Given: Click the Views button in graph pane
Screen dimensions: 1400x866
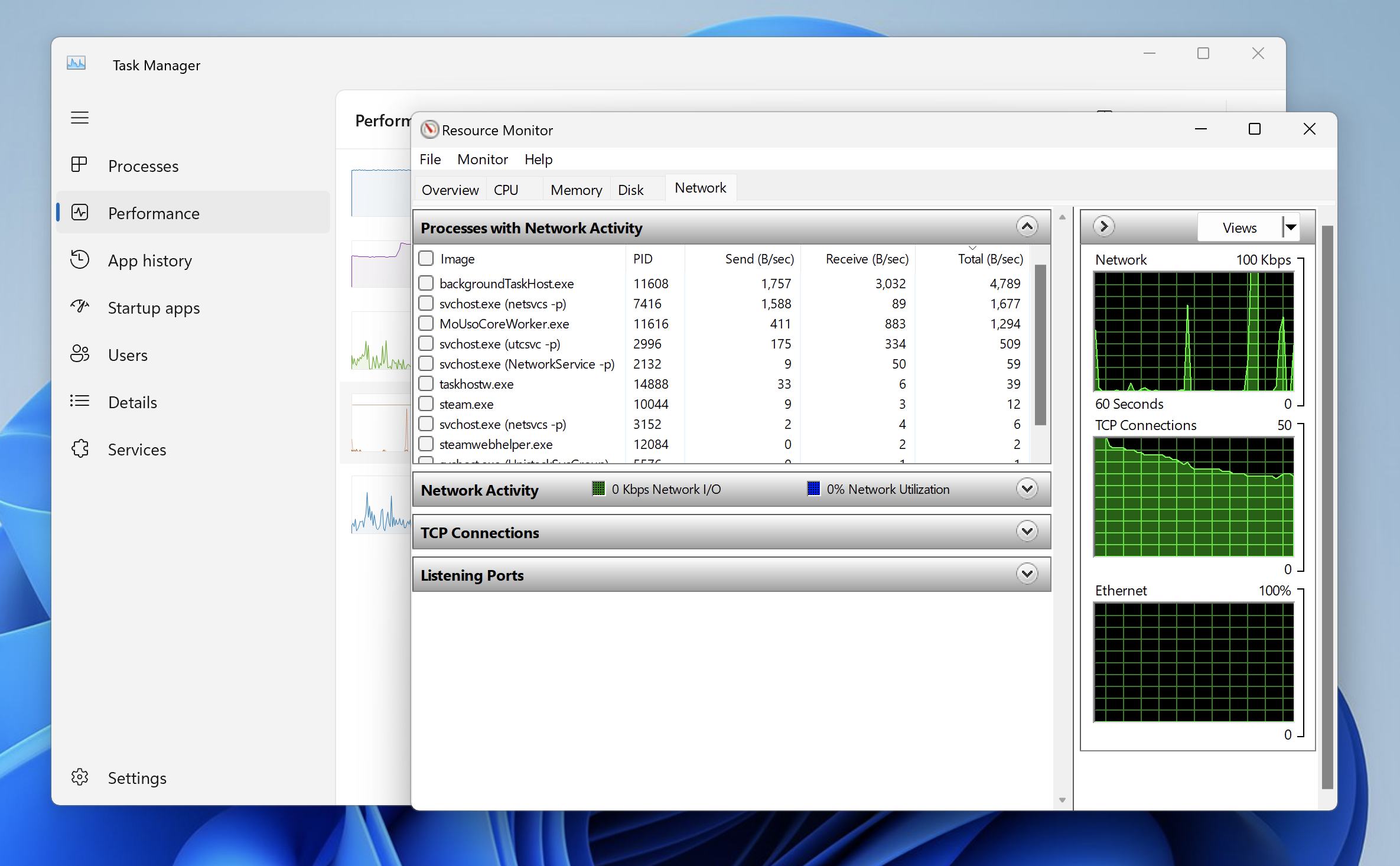Looking at the screenshot, I should click(x=1239, y=227).
